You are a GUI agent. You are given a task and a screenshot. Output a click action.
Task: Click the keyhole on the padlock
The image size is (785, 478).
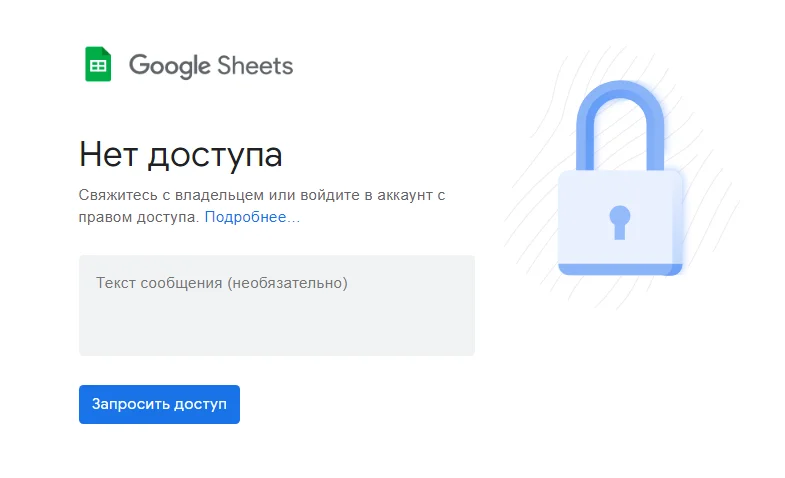(620, 221)
